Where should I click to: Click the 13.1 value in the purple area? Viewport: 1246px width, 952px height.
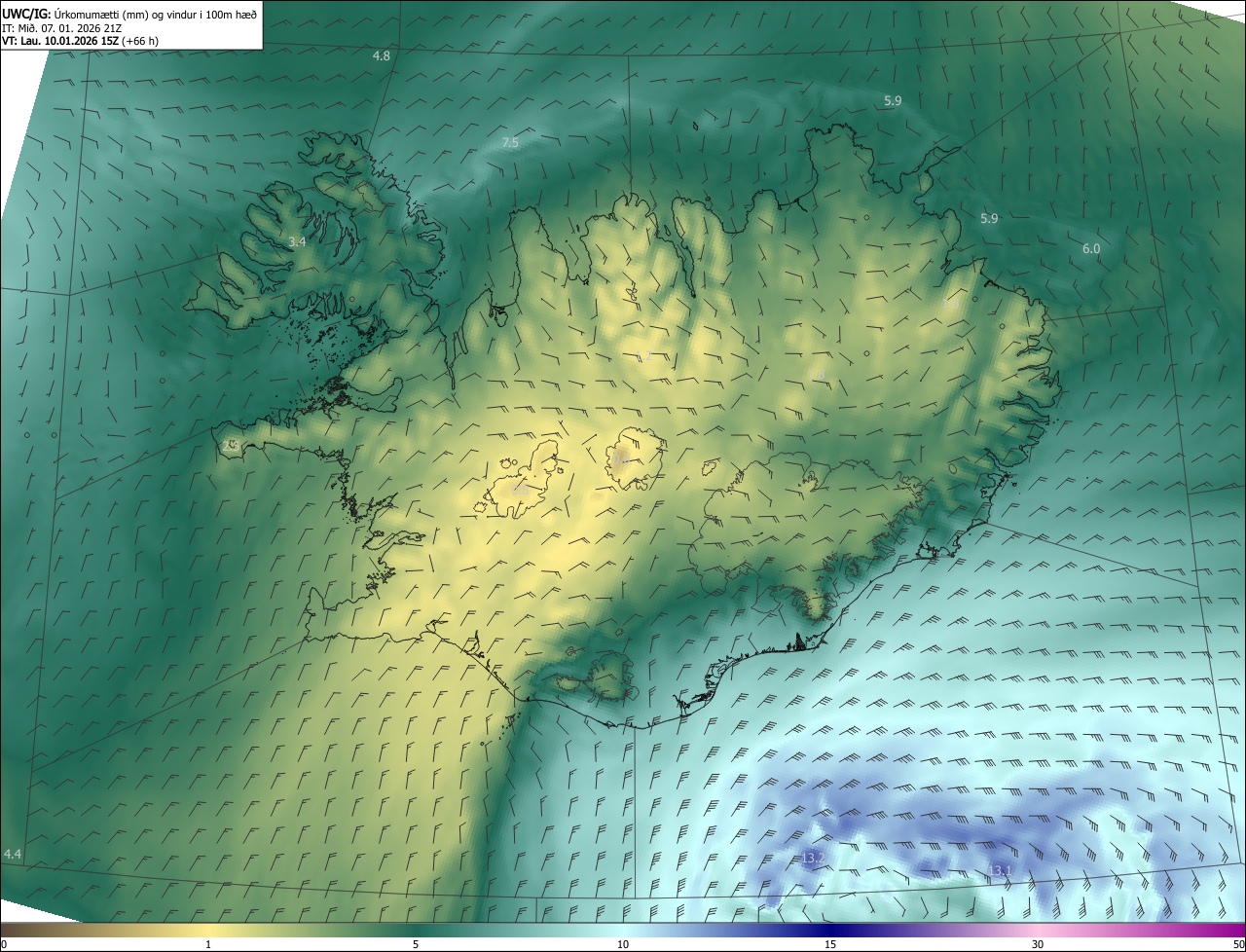pyautogui.click(x=1001, y=869)
